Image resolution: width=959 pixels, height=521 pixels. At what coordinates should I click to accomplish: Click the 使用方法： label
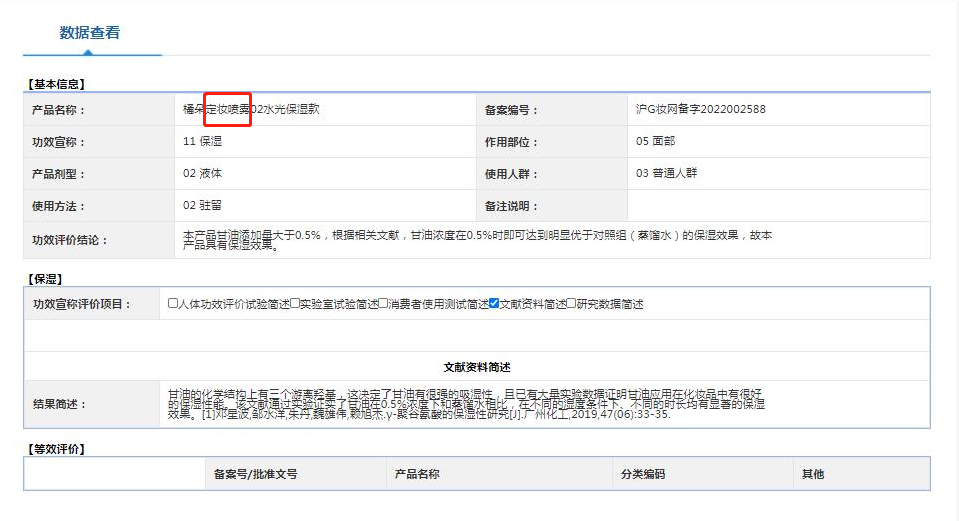pos(59,206)
